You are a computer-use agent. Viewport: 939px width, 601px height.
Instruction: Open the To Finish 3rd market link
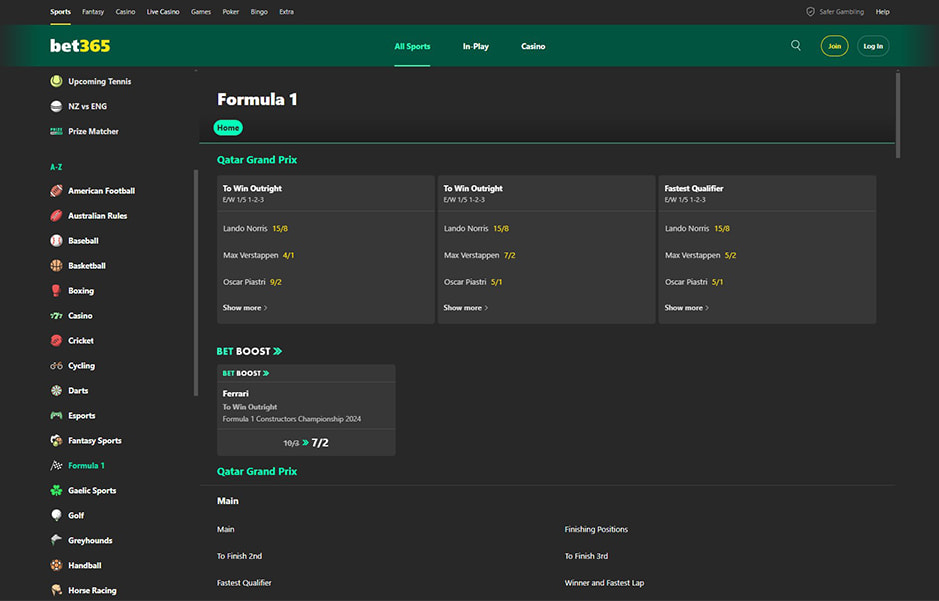(x=586, y=556)
